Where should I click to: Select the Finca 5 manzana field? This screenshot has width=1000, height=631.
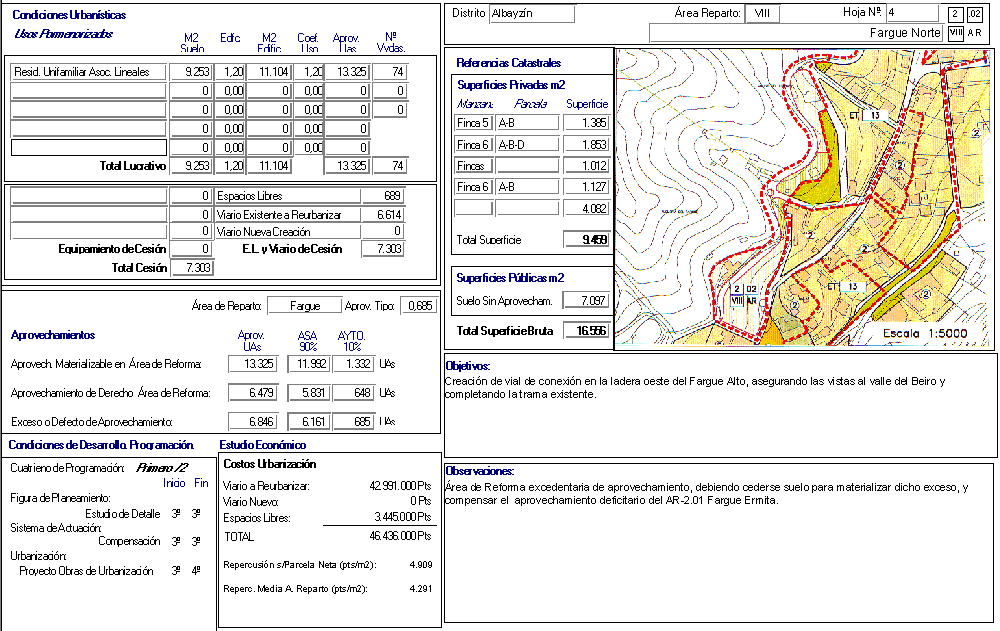473,123
